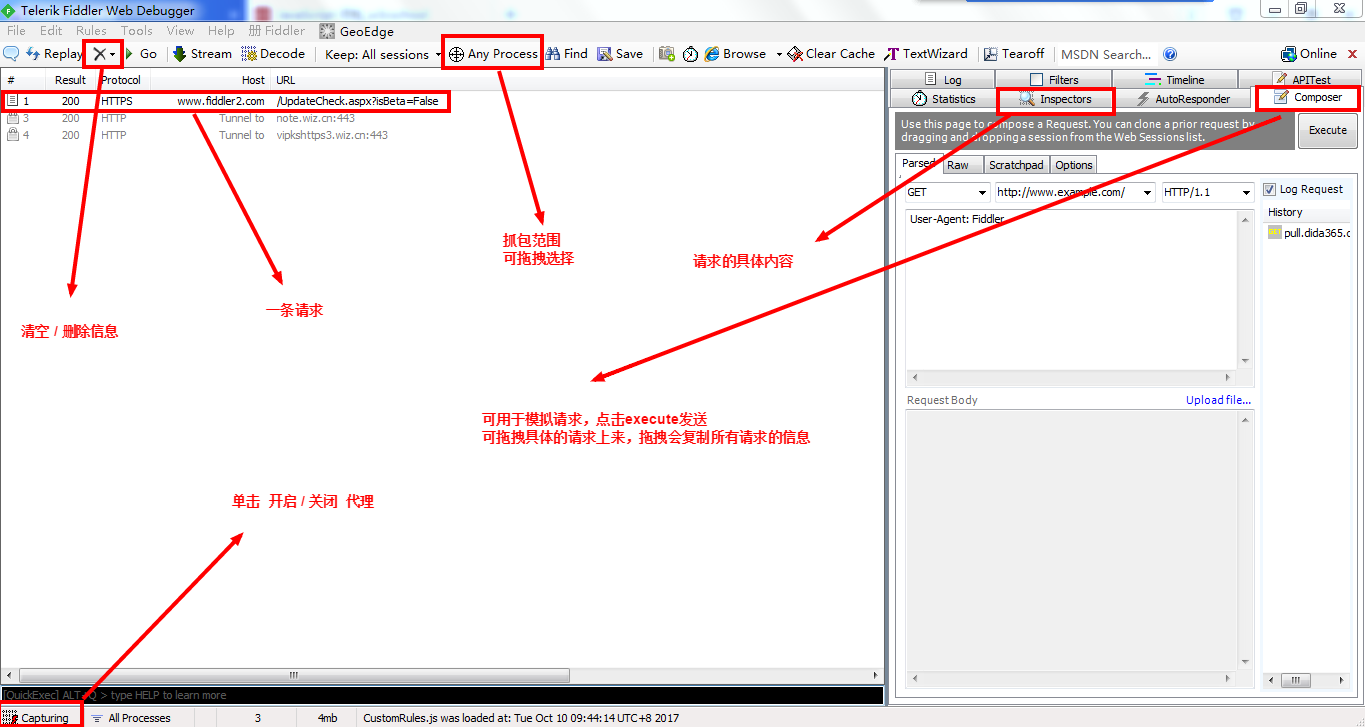Open the TextWizard tool
Image resolution: width=1365 pixels, height=727 pixels.
926,54
